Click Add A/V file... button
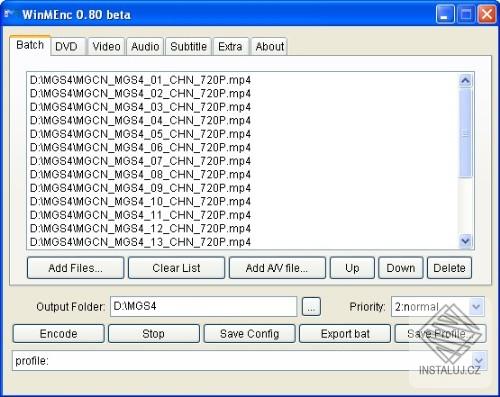This screenshot has height=397, width=500. click(277, 268)
